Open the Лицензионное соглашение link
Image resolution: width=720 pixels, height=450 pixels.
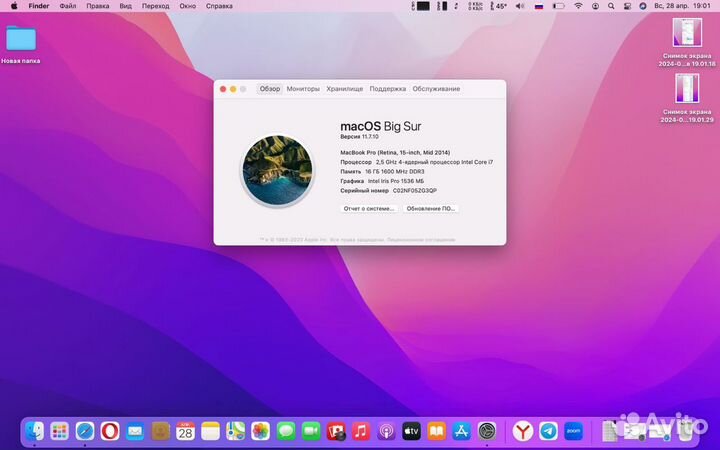[x=421, y=240]
